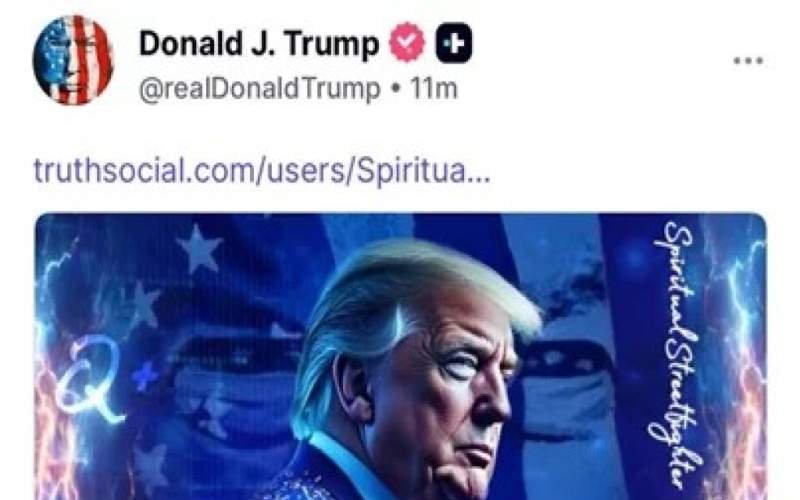Click the small blue sparkle beside the Q
The width and height of the screenshot is (800, 500).
coord(144,376)
